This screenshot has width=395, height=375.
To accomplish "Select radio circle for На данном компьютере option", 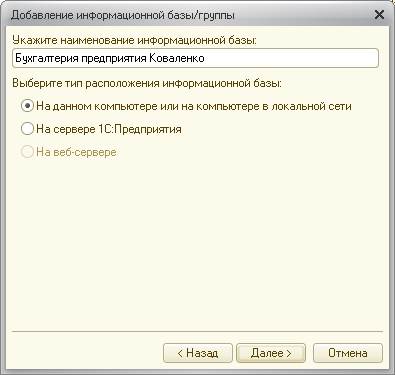I will pos(27,106).
